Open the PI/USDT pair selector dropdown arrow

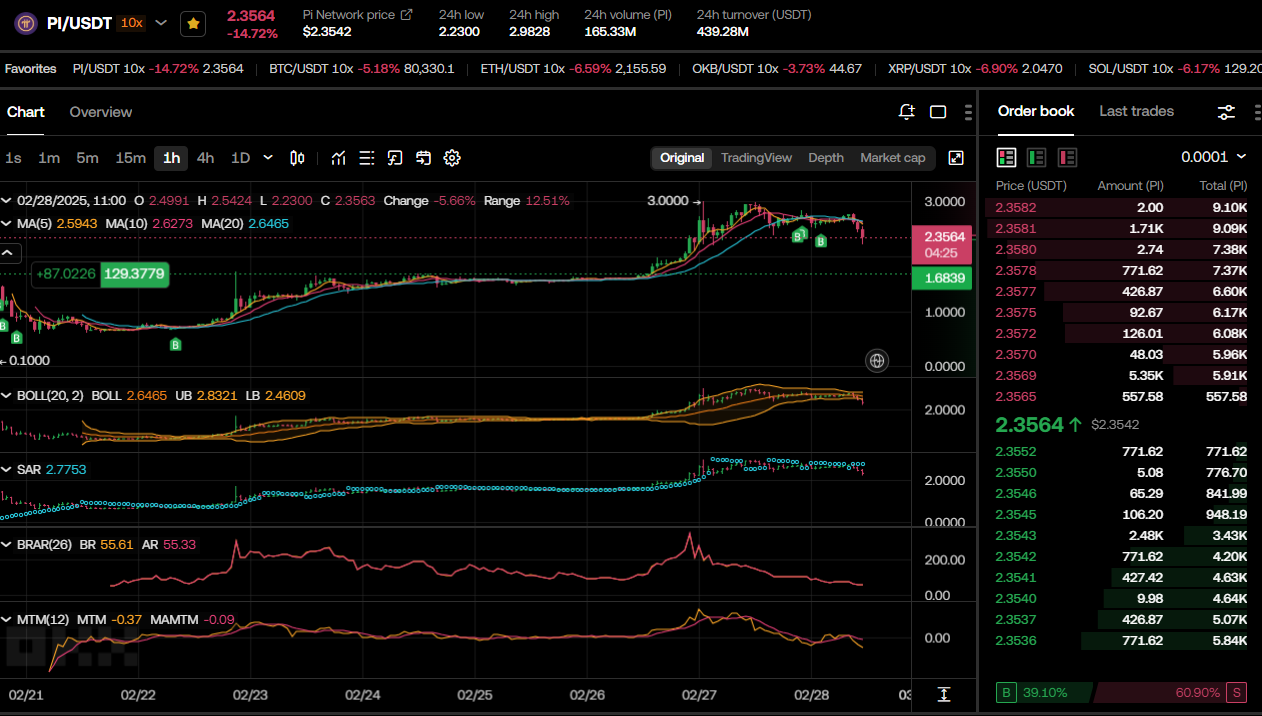[x=162, y=22]
